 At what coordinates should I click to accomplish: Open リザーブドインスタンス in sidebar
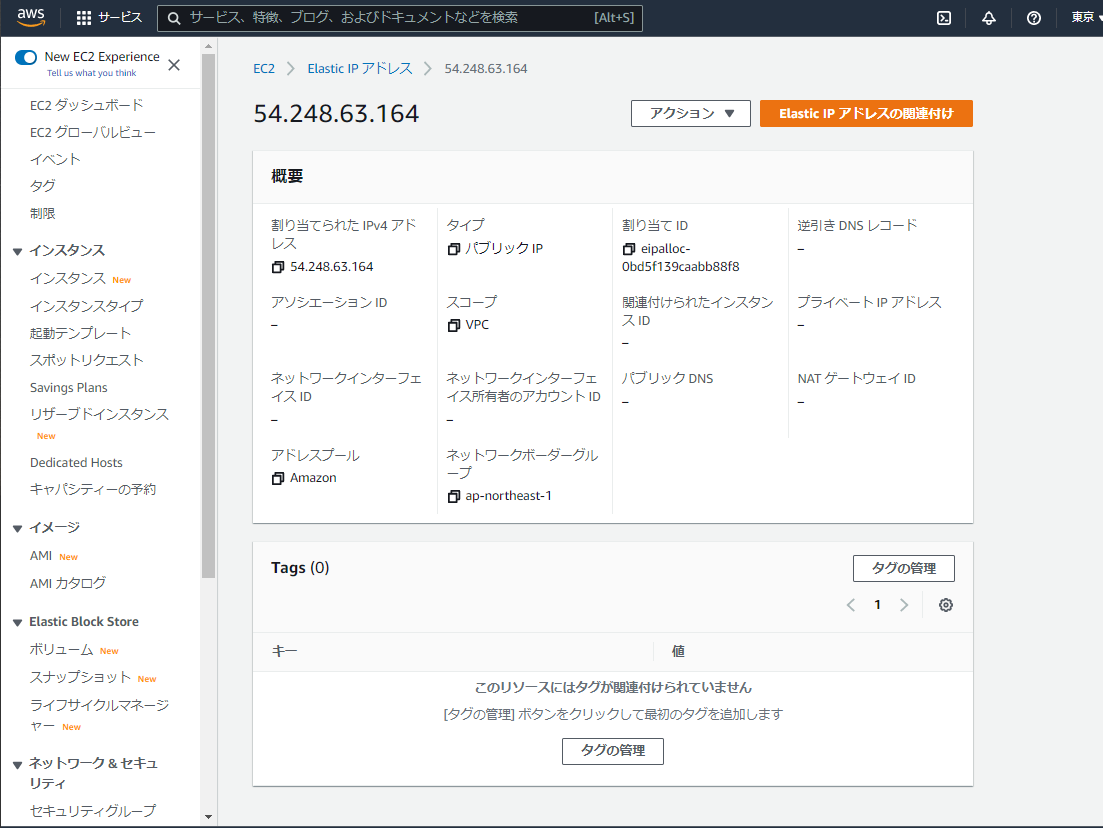point(99,414)
